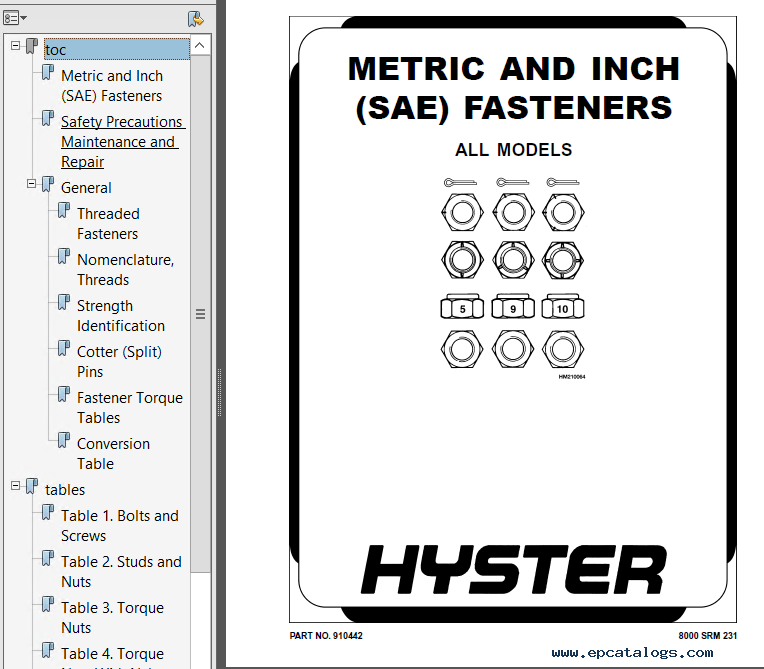The height and width of the screenshot is (669, 764).
Task: Collapse the General bookmark node
Action: 32,184
